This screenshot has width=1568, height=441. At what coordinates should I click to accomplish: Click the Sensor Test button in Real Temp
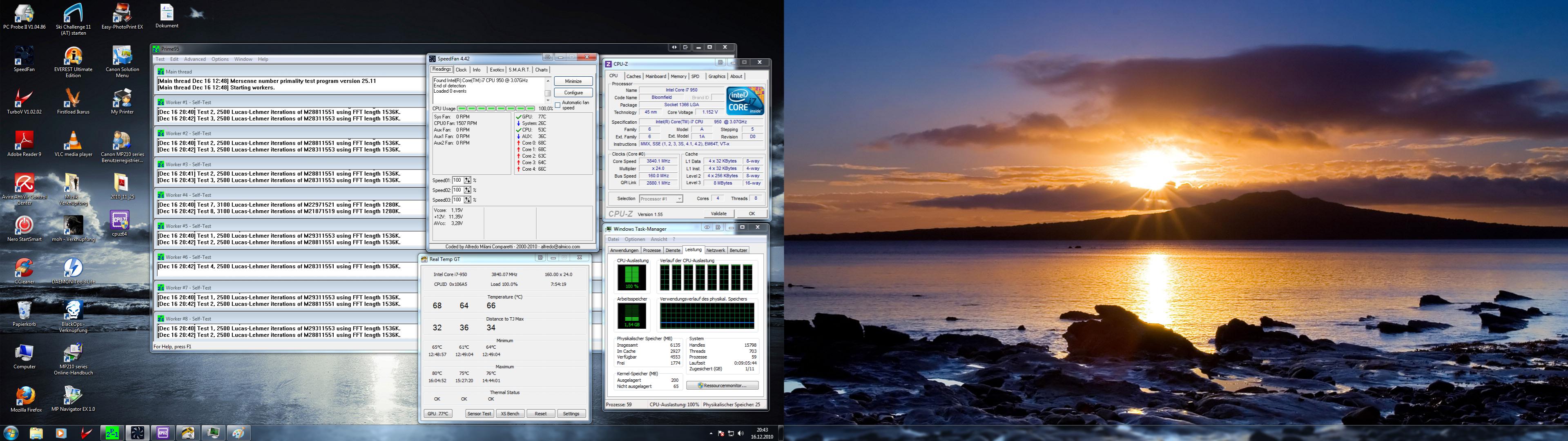[479, 414]
